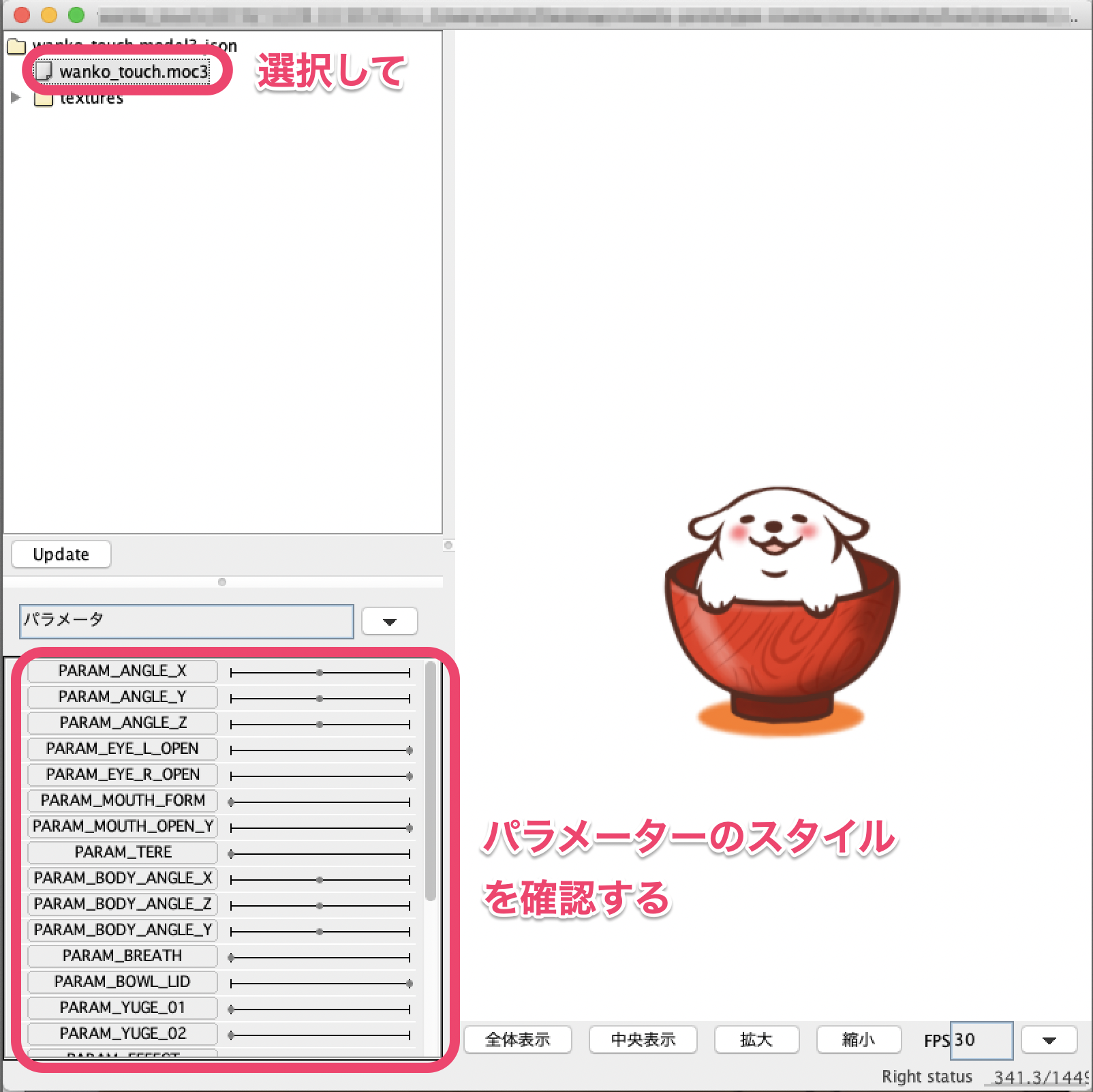The width and height of the screenshot is (1093, 1092).
Task: Click the PARAM_BOWL_LID slider handle
Action: (x=409, y=984)
